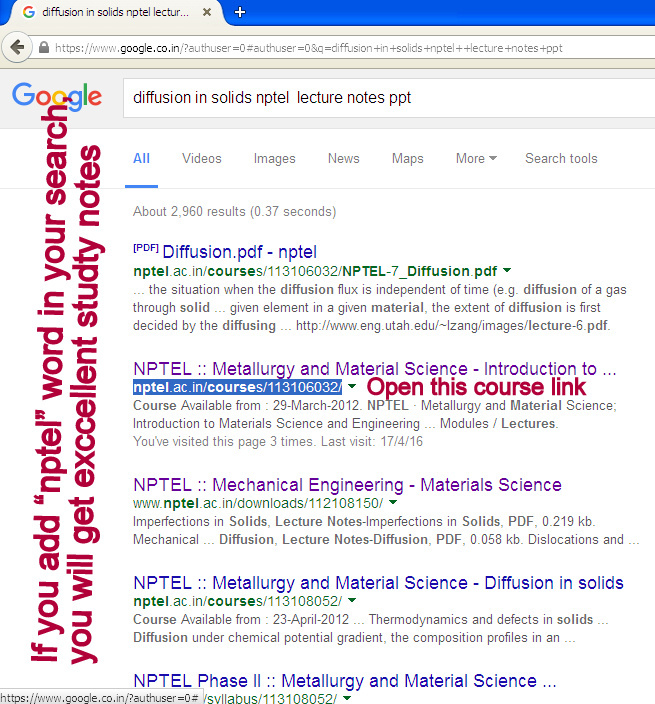Image resolution: width=655 pixels, height=704 pixels.
Task: Open NPTEL Mechanical Engineering - Materials Science link
Action: coord(347,485)
